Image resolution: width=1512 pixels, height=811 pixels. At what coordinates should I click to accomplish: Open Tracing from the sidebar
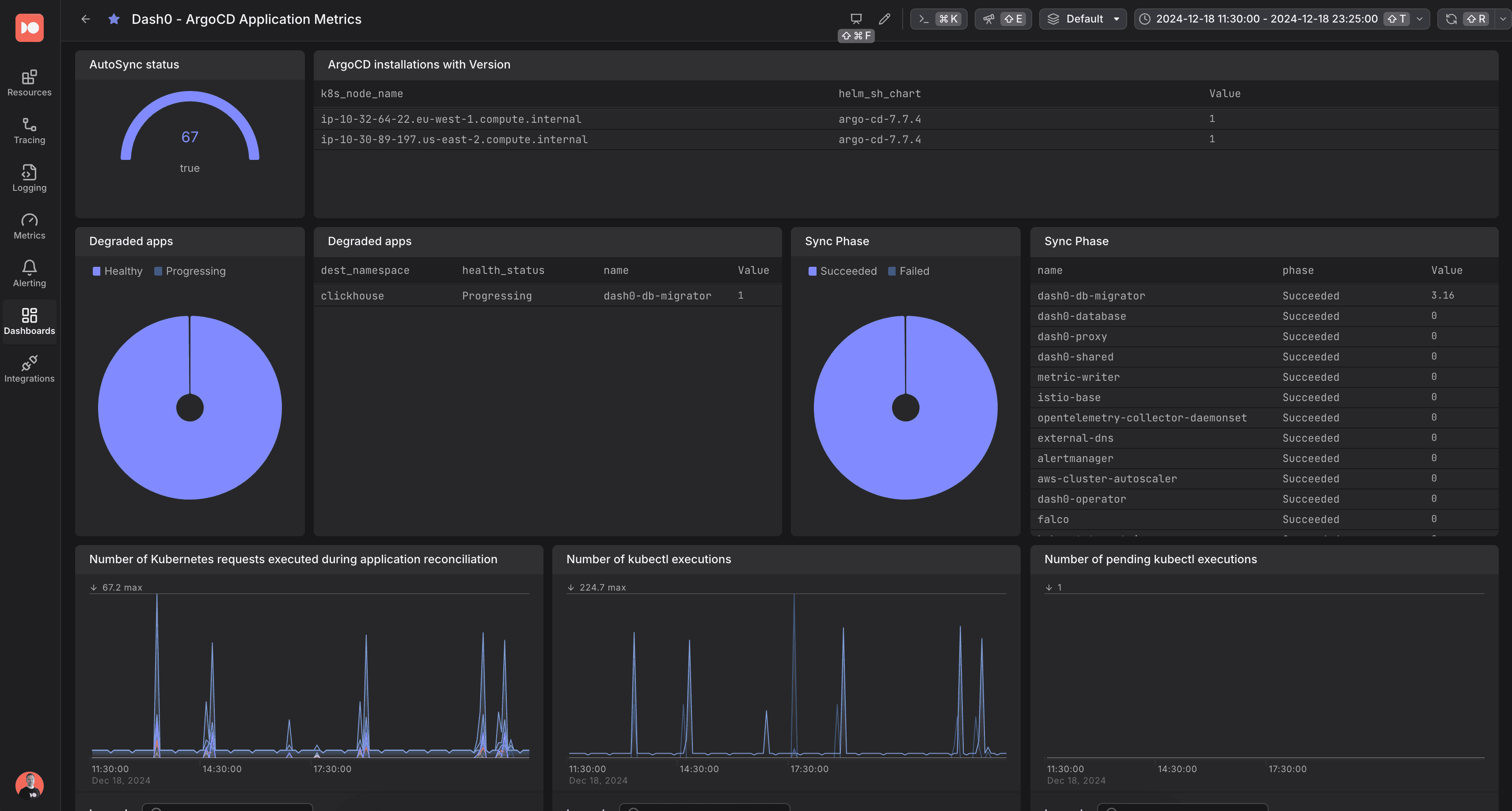point(29,130)
